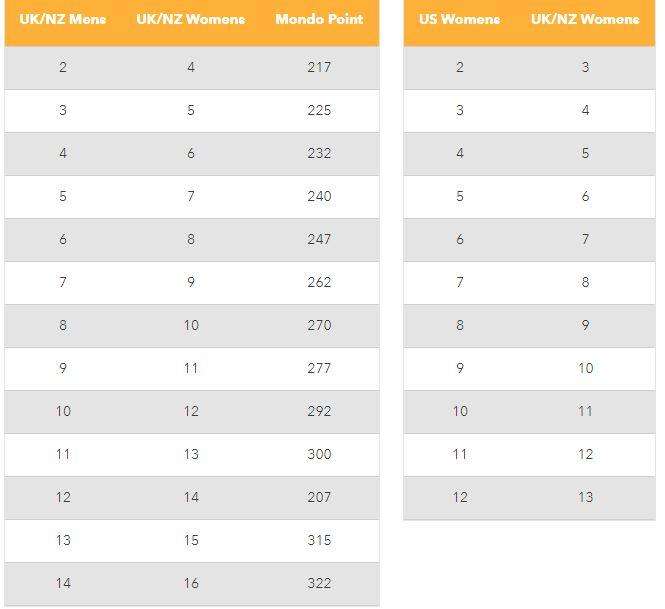This screenshot has width=665, height=609.
Task: Click the UK/NZ Mens column header
Action: (63, 19)
